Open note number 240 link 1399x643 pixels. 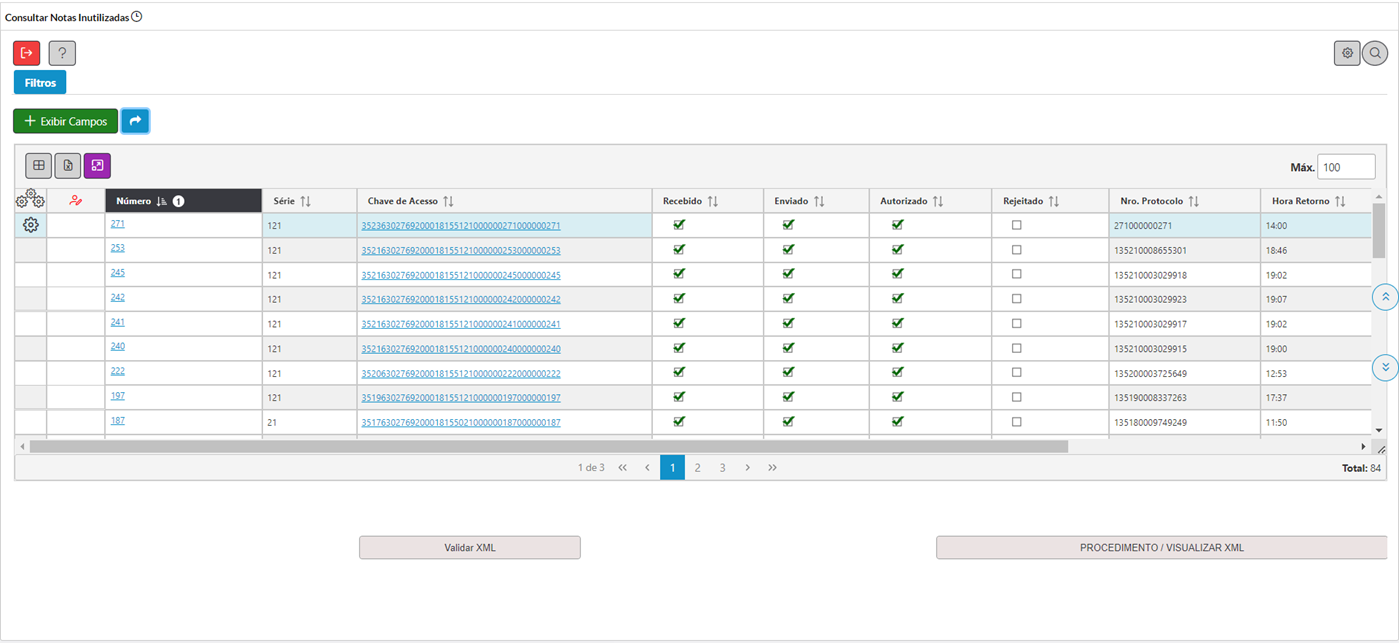coord(118,347)
